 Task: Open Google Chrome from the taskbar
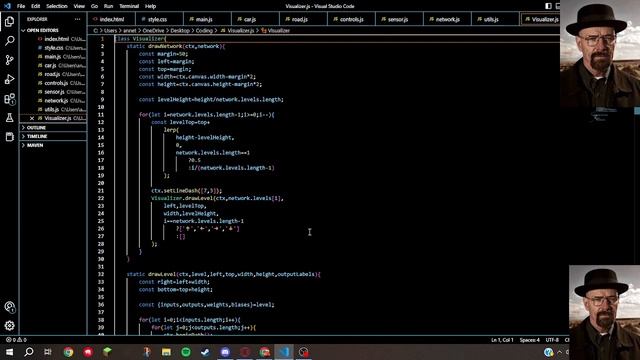point(68,352)
